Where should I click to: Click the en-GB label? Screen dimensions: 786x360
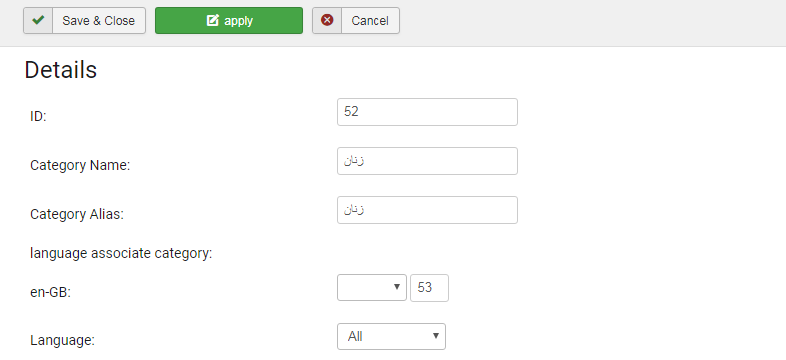pos(50,293)
